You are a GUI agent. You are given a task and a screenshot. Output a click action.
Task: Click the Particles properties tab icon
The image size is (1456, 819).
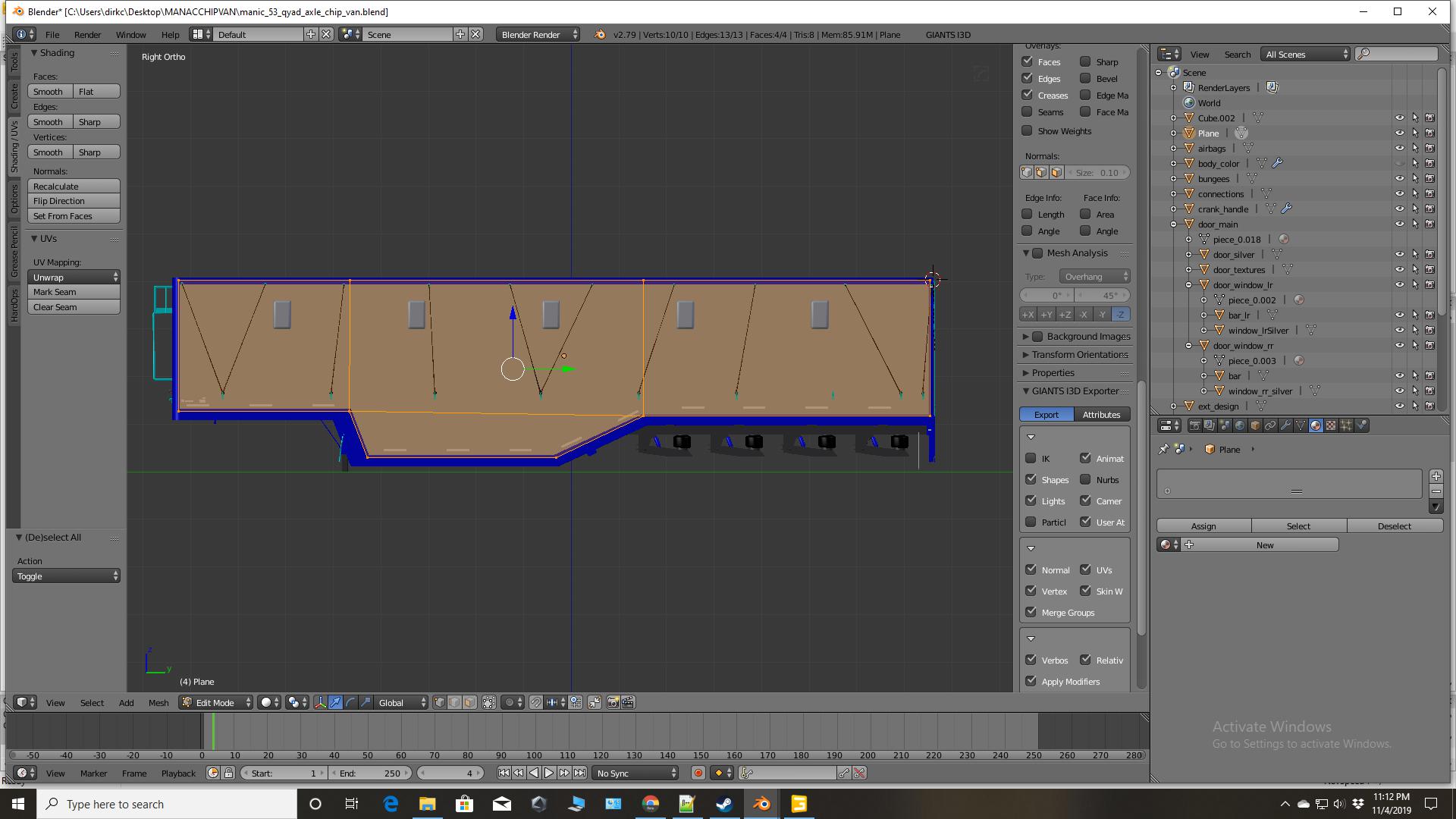(x=1346, y=425)
